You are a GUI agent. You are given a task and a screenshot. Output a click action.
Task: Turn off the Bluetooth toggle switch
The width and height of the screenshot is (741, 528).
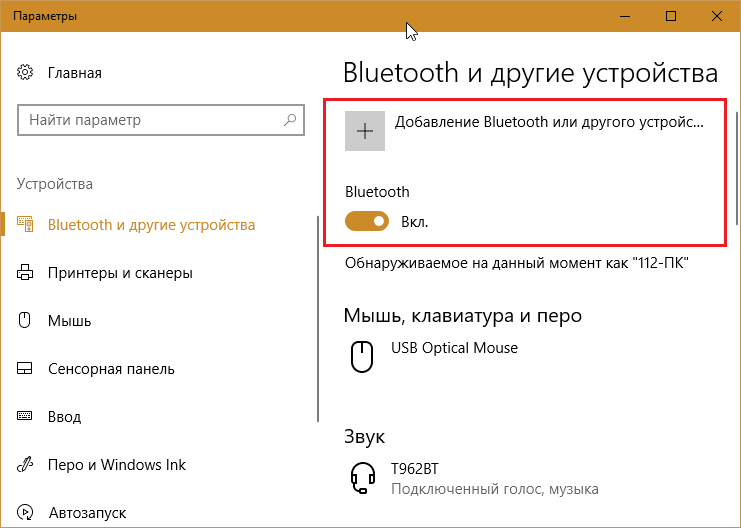coord(367,221)
